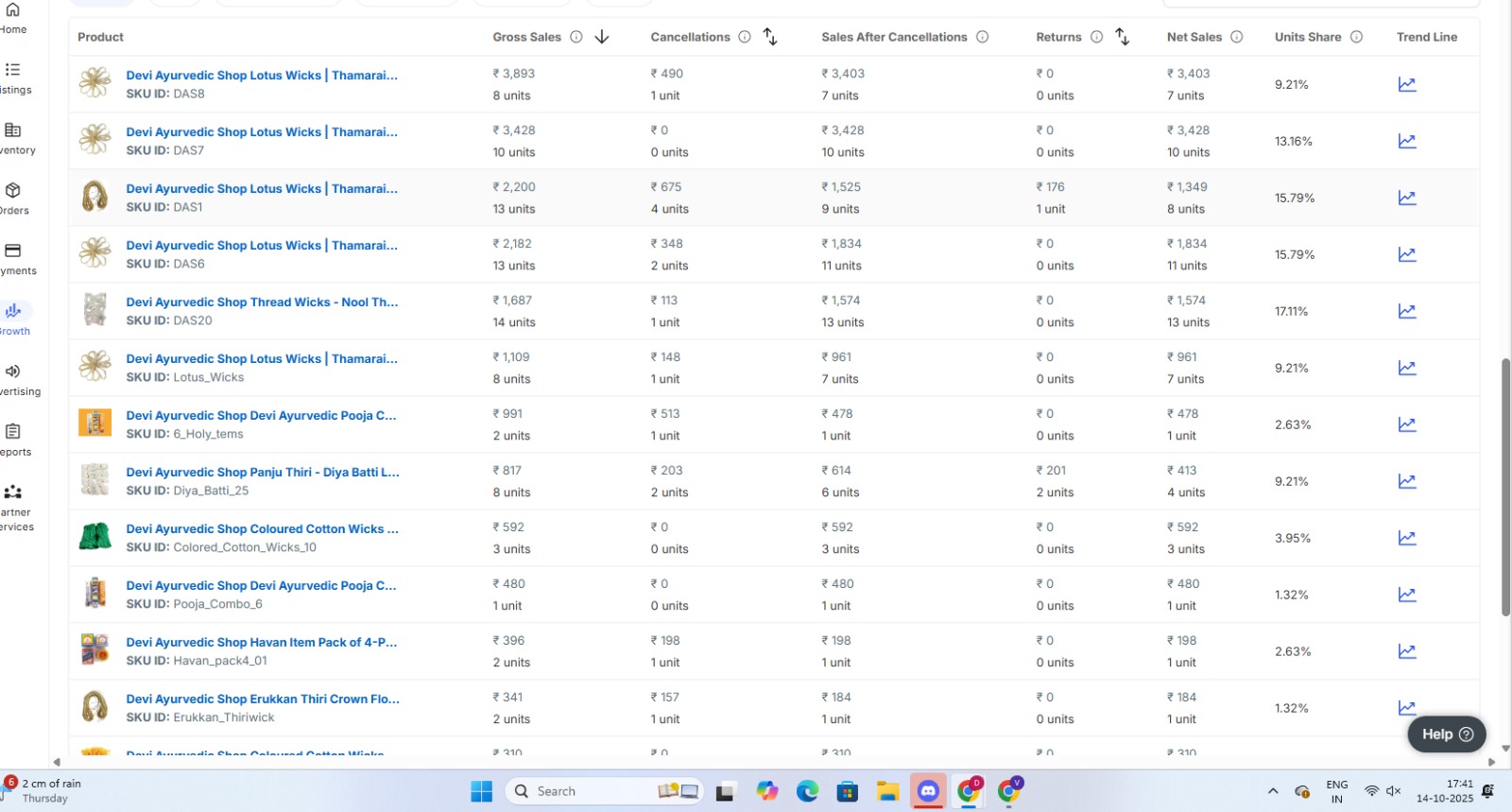The height and width of the screenshot is (812, 1512).
Task: Click the Help button
Action: click(x=1446, y=734)
